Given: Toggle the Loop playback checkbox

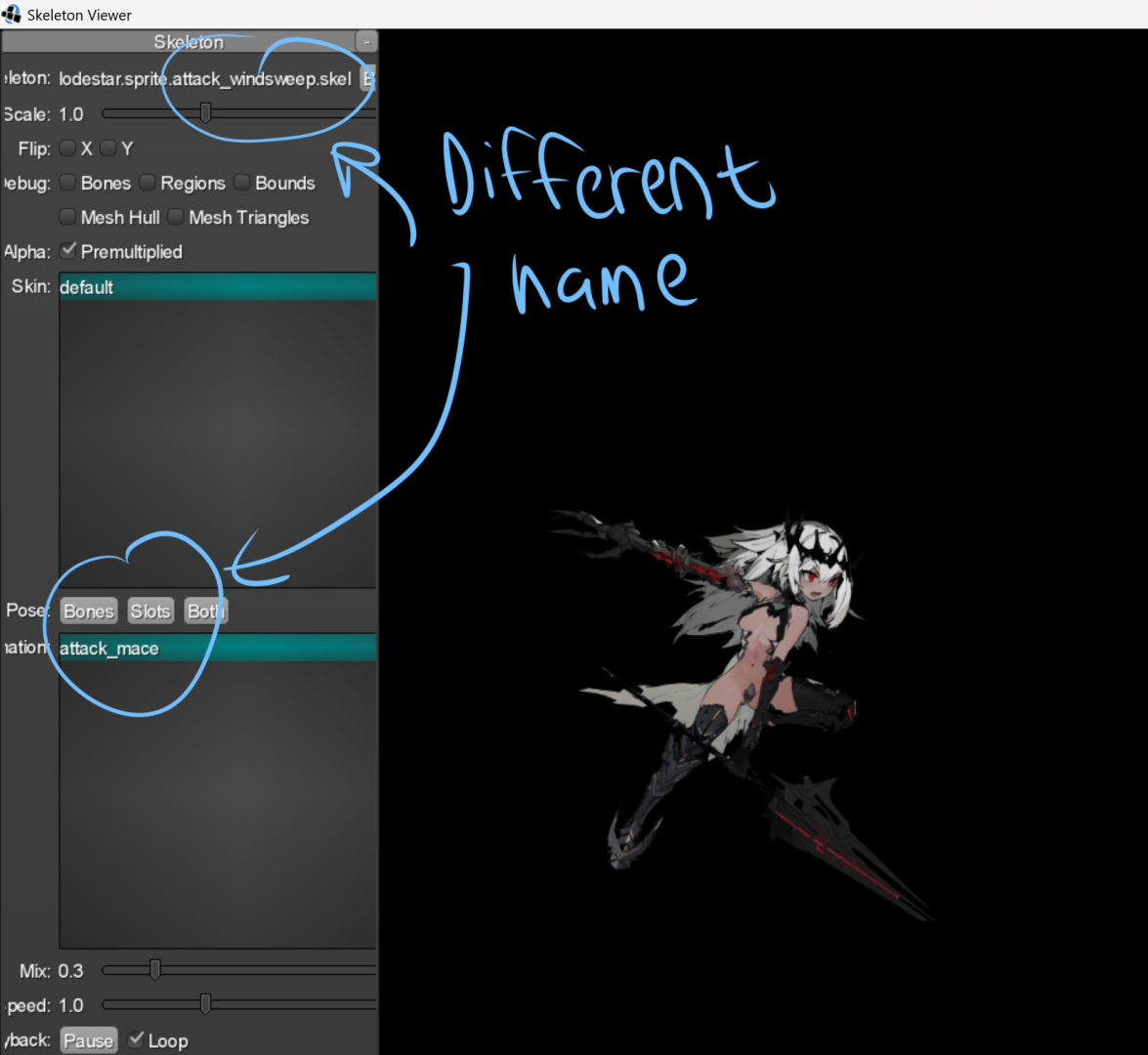Looking at the screenshot, I should click(136, 1039).
